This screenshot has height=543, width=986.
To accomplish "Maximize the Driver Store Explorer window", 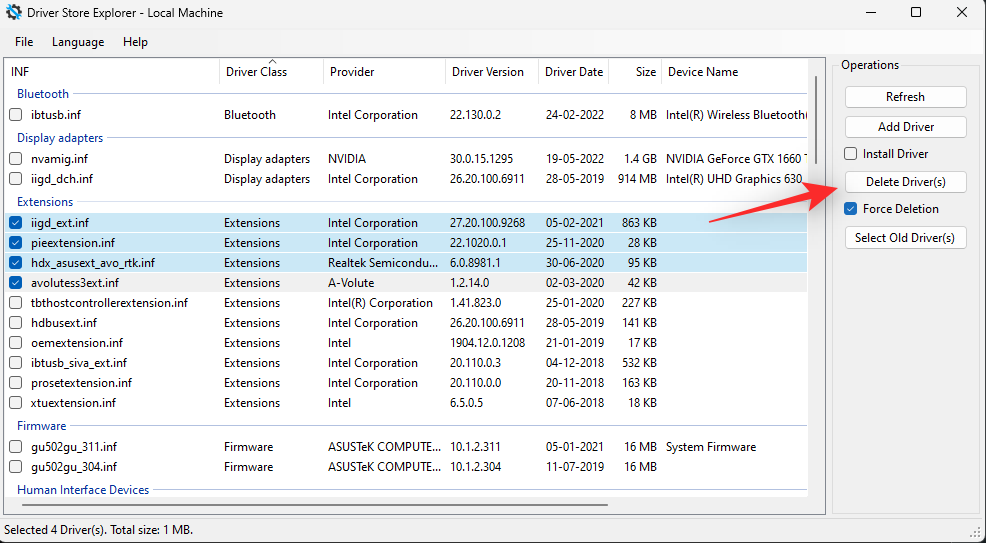I will (x=916, y=13).
